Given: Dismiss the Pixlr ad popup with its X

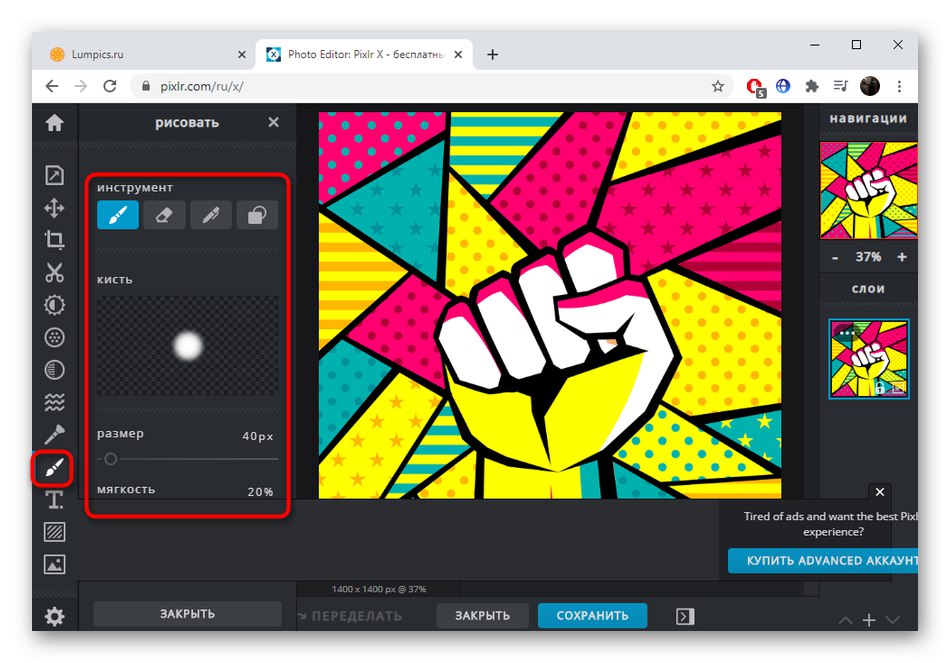Looking at the screenshot, I should click(880, 492).
